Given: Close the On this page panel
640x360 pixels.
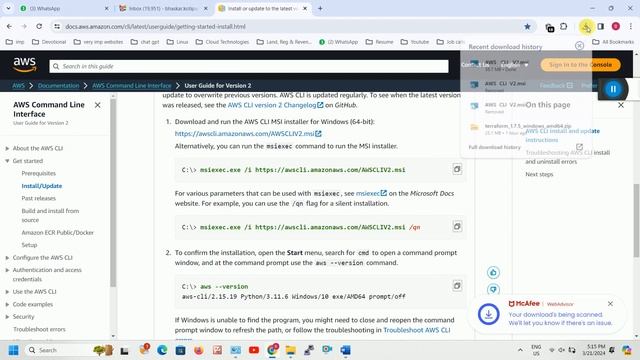Looking at the screenshot, I should 621,105.
